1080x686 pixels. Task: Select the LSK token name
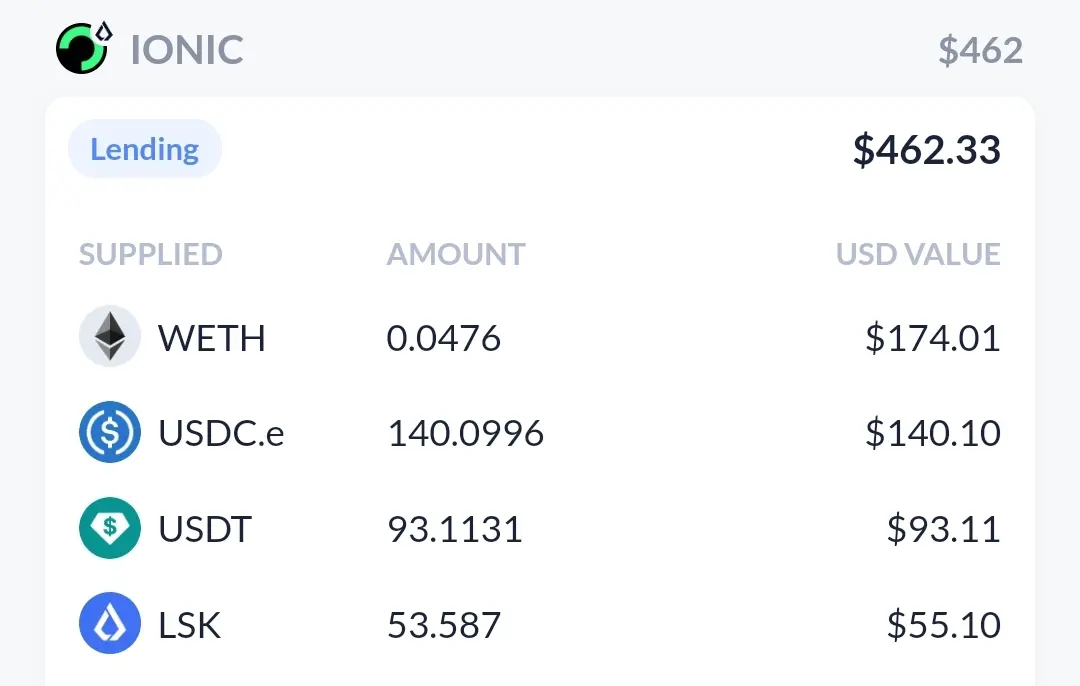pos(189,625)
